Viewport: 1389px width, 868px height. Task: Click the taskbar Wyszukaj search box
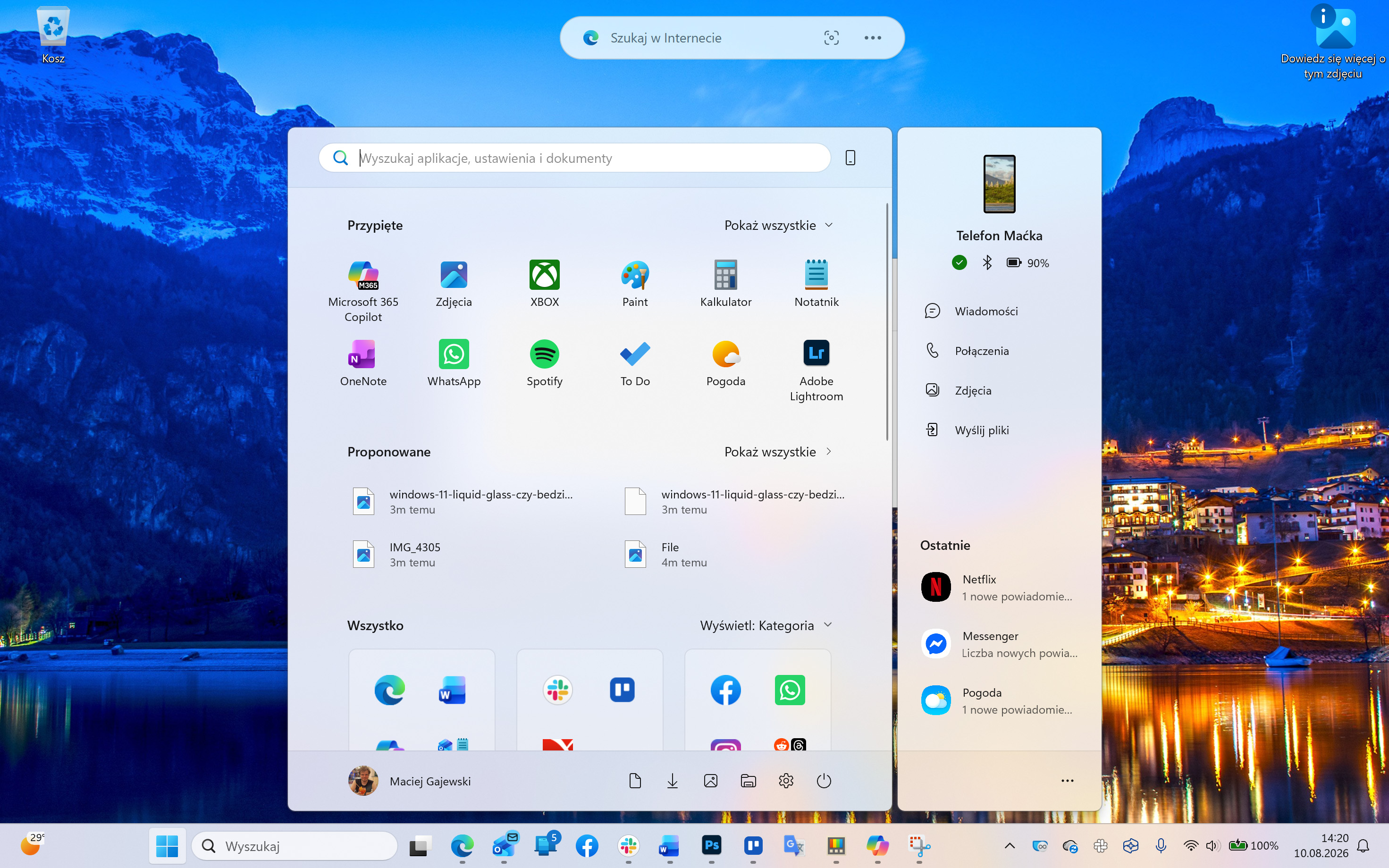pyautogui.click(x=294, y=846)
